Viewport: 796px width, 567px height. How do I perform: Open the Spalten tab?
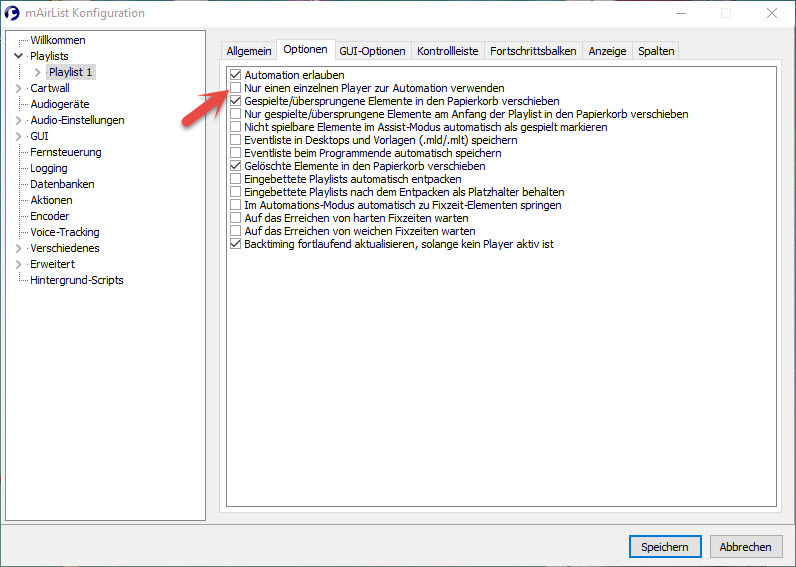(656, 51)
